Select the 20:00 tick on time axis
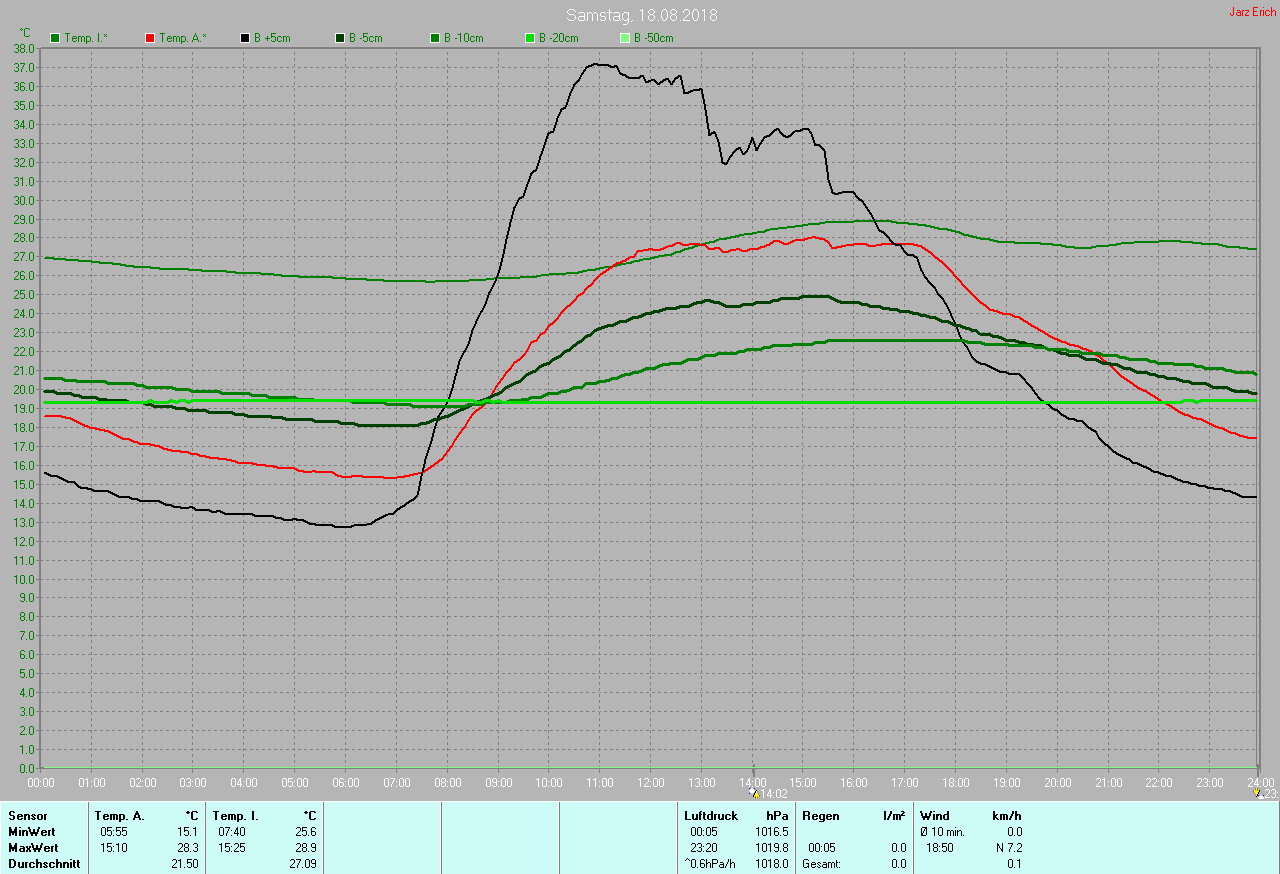Image resolution: width=1280 pixels, height=874 pixels. click(x=1058, y=782)
